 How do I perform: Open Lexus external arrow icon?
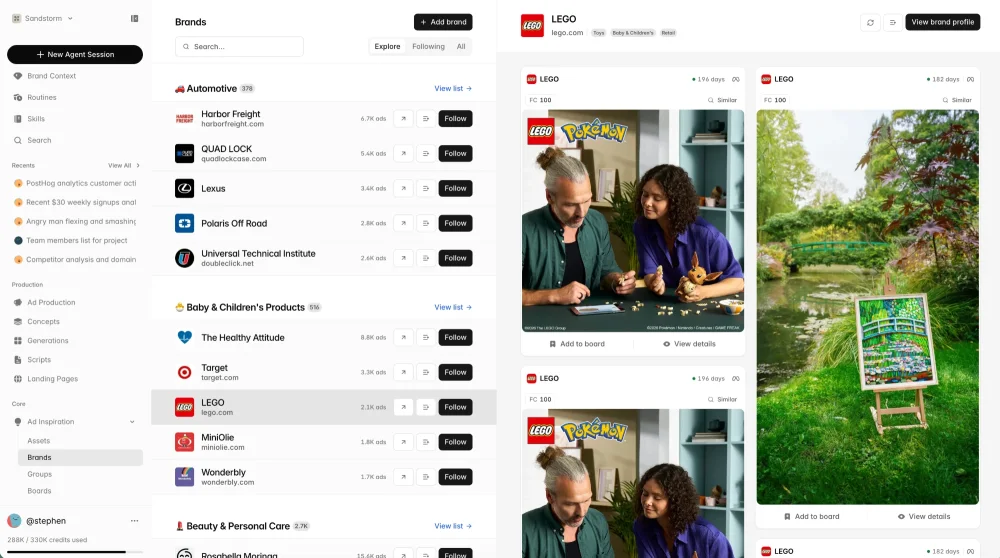403,188
